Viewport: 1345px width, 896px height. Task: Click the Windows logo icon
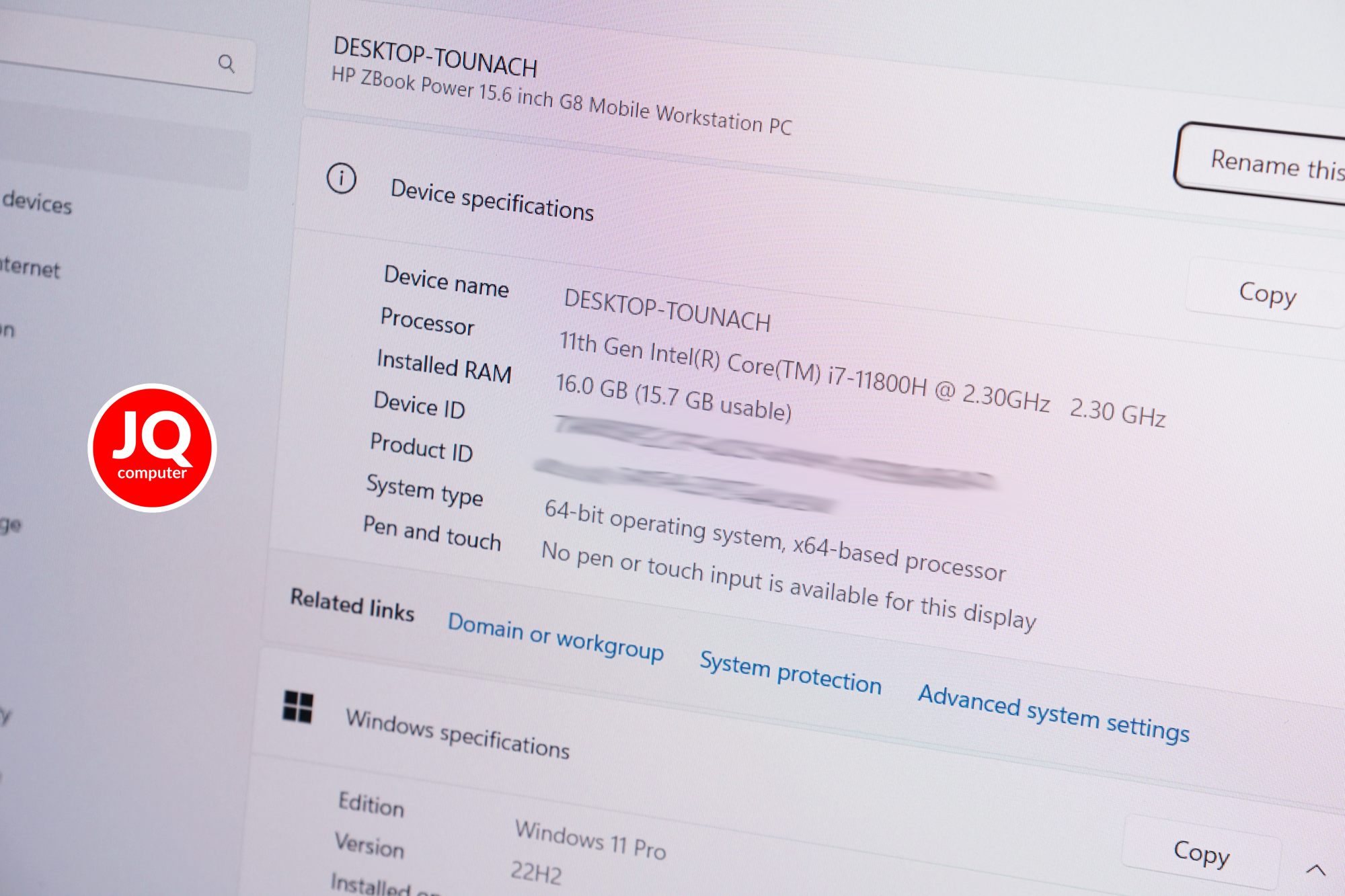pyautogui.click(x=298, y=706)
